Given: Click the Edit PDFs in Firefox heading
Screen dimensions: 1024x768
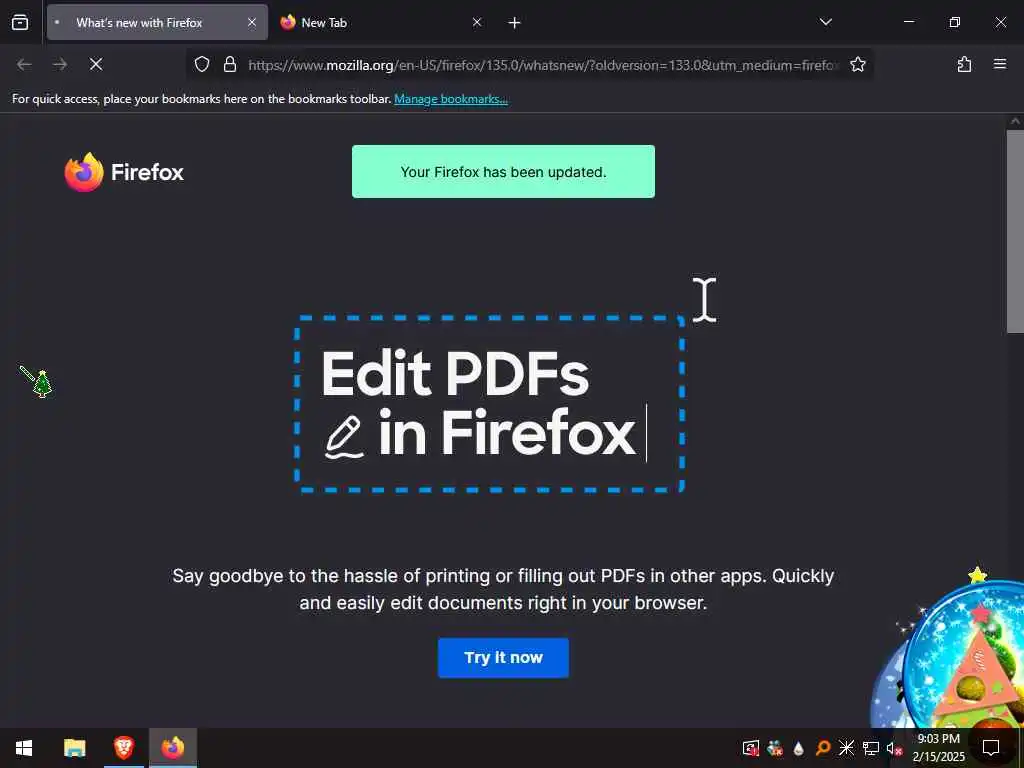Looking at the screenshot, I should pyautogui.click(x=478, y=403).
